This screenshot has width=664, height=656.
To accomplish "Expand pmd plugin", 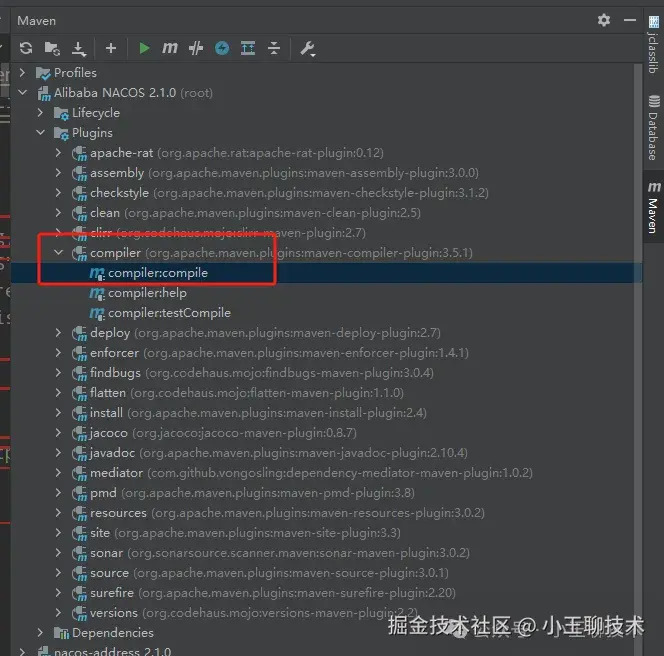I will 58,493.
